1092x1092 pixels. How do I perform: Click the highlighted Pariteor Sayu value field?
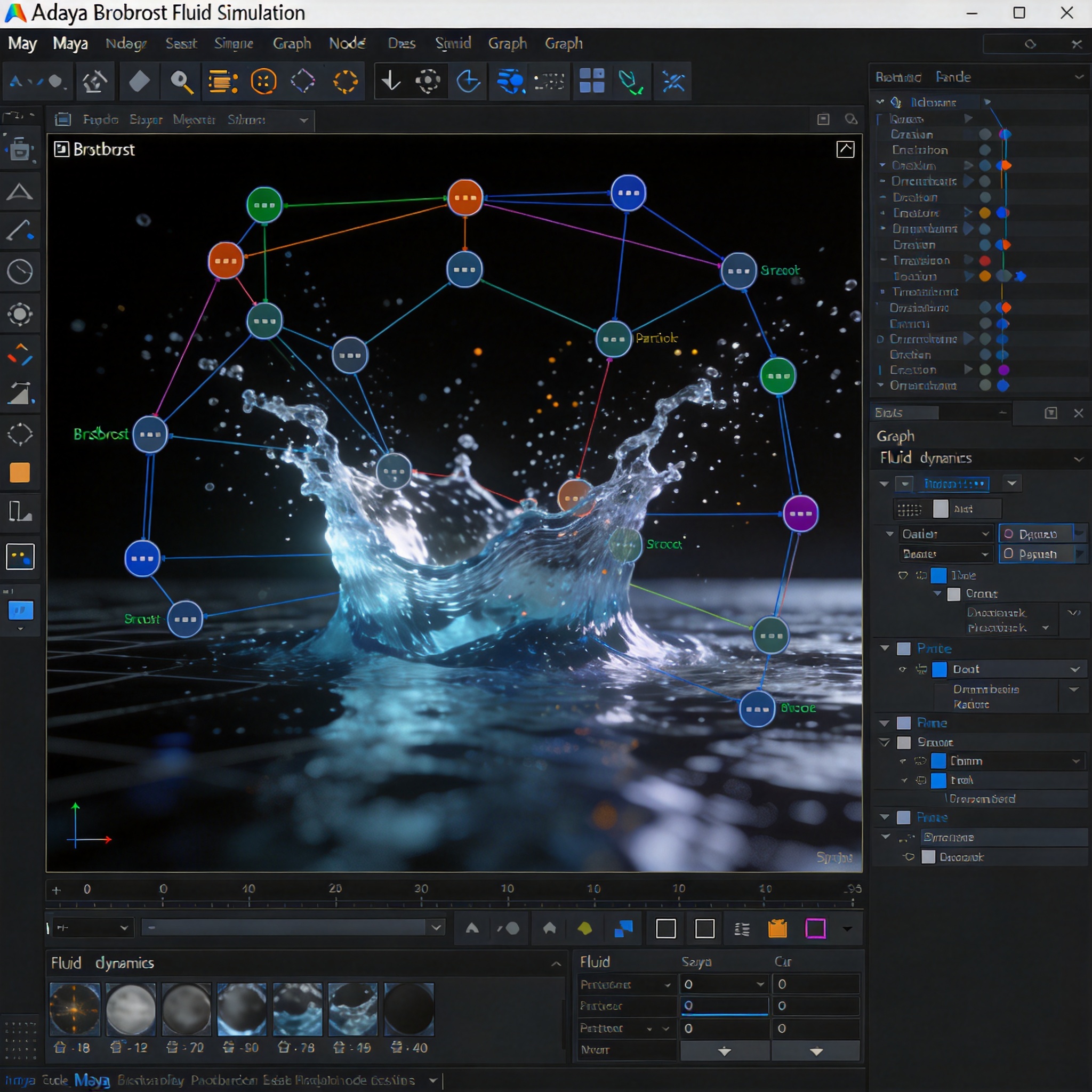(724, 1006)
